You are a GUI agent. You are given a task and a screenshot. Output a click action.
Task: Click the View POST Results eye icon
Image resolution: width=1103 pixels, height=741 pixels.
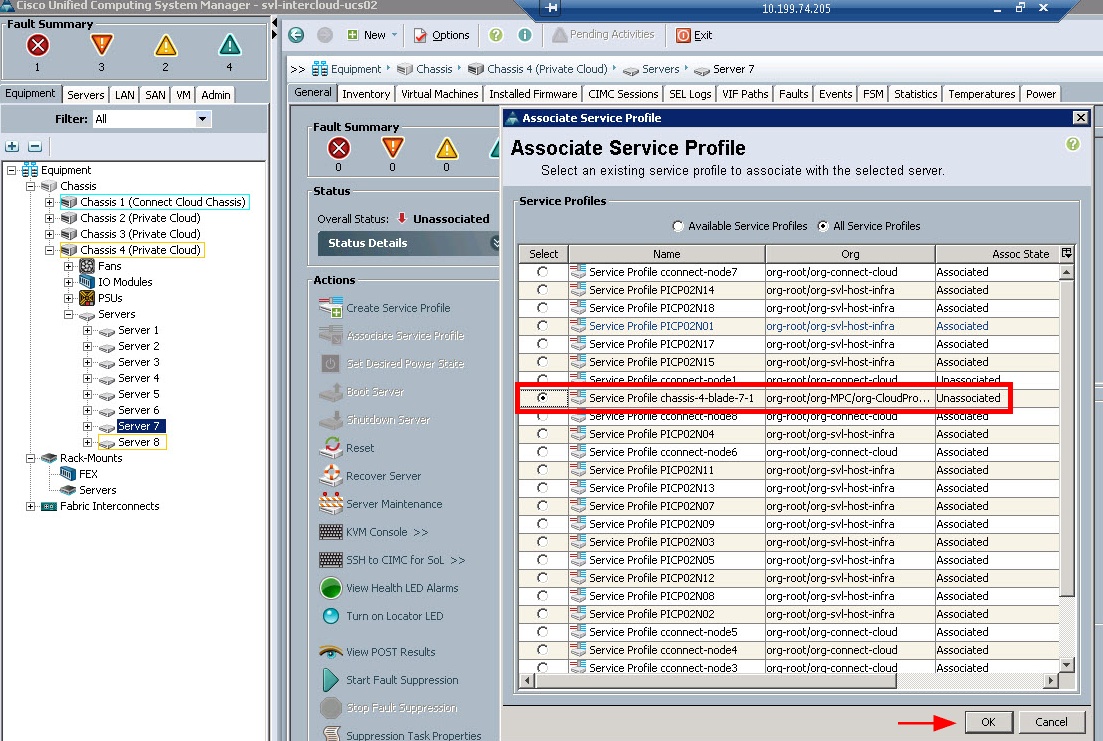[331, 652]
